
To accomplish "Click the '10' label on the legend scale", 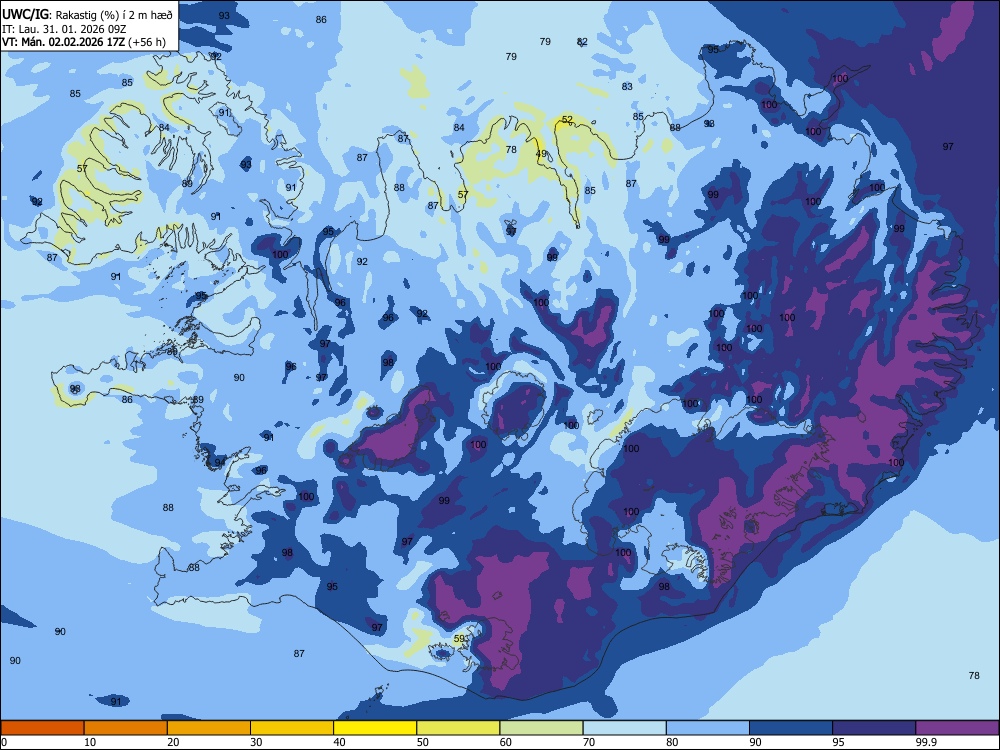I will 90,742.
